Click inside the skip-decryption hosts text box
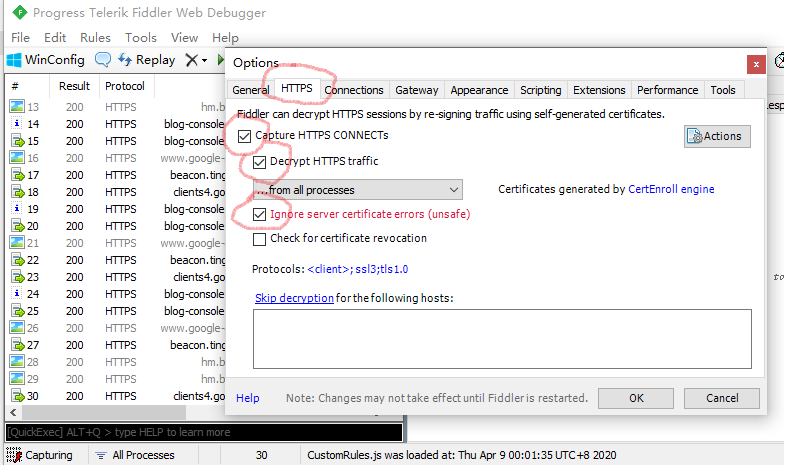 (502, 339)
